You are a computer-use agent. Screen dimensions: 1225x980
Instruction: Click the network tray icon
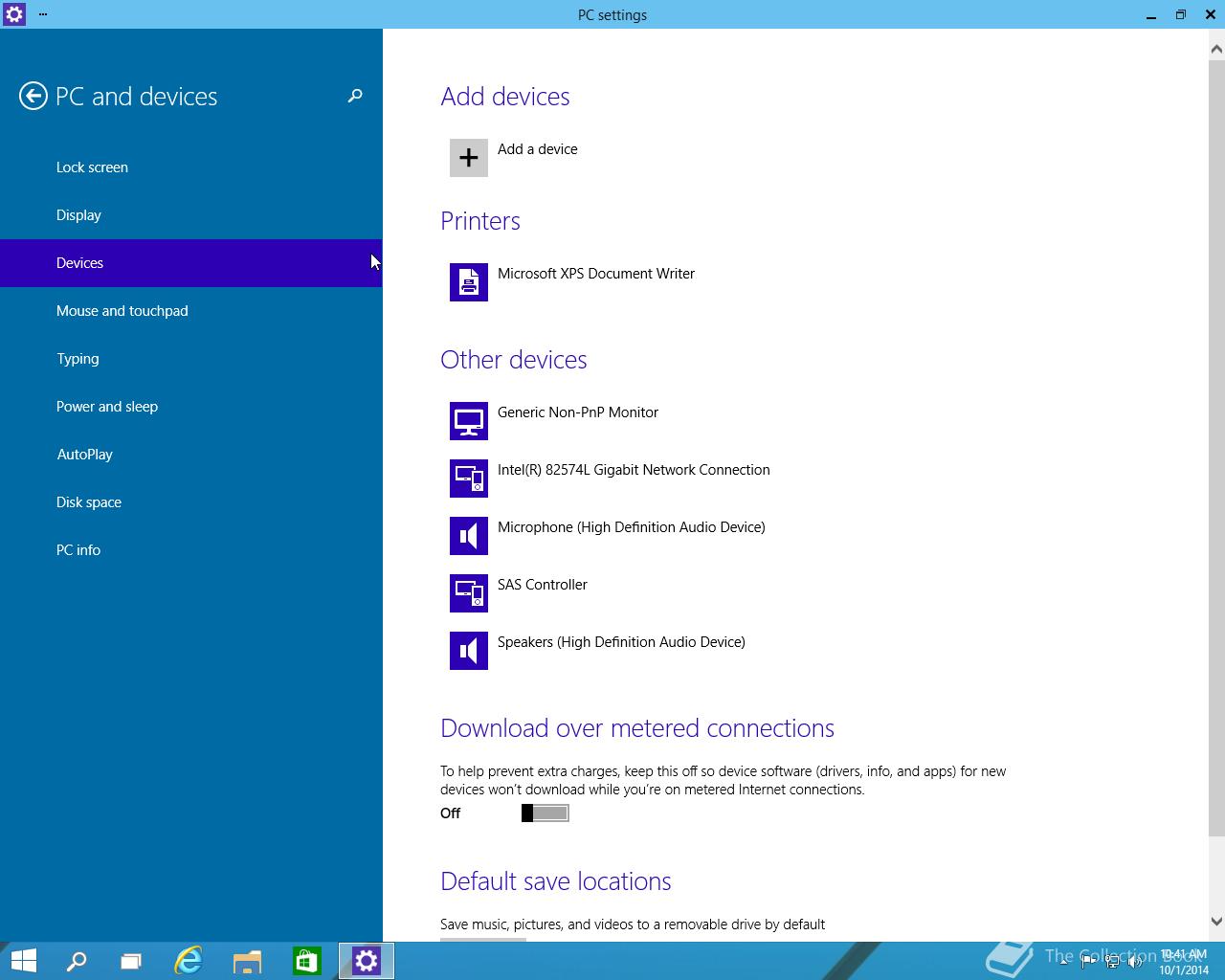click(x=1112, y=963)
